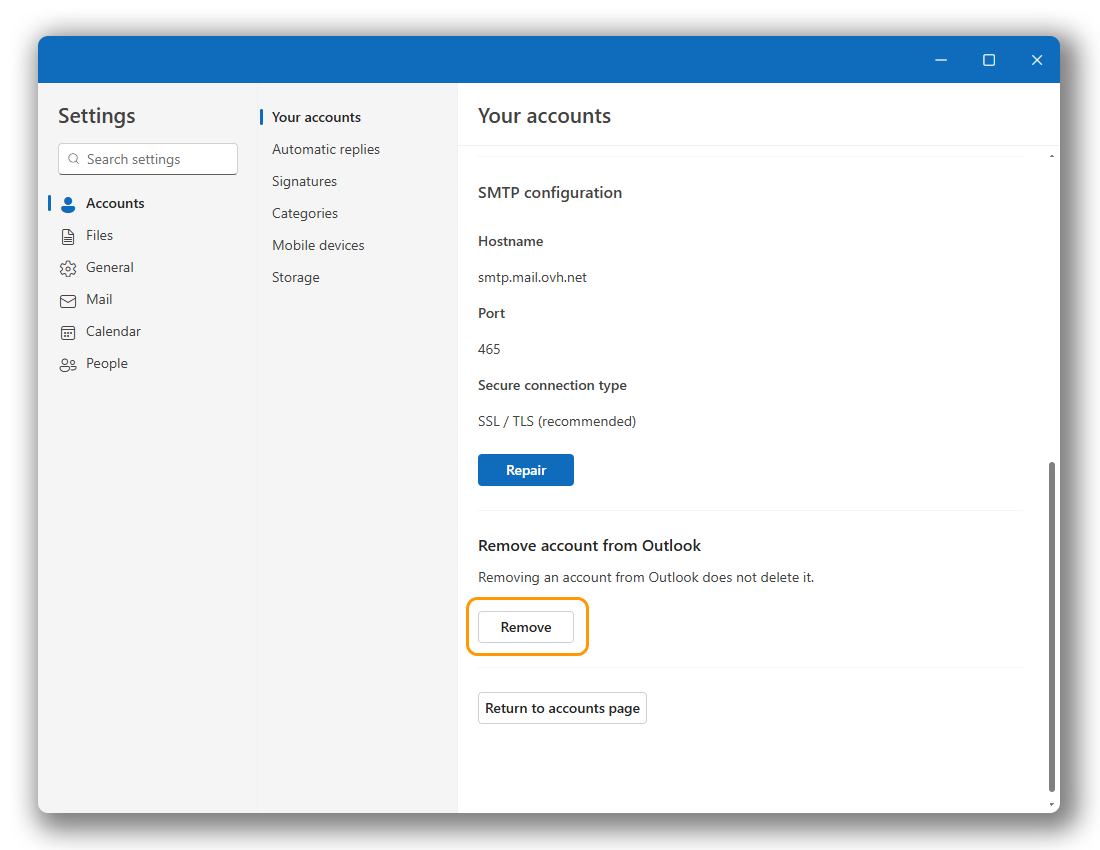This screenshot has width=1100, height=850.
Task: Maximize the Settings window
Action: pos(989,60)
